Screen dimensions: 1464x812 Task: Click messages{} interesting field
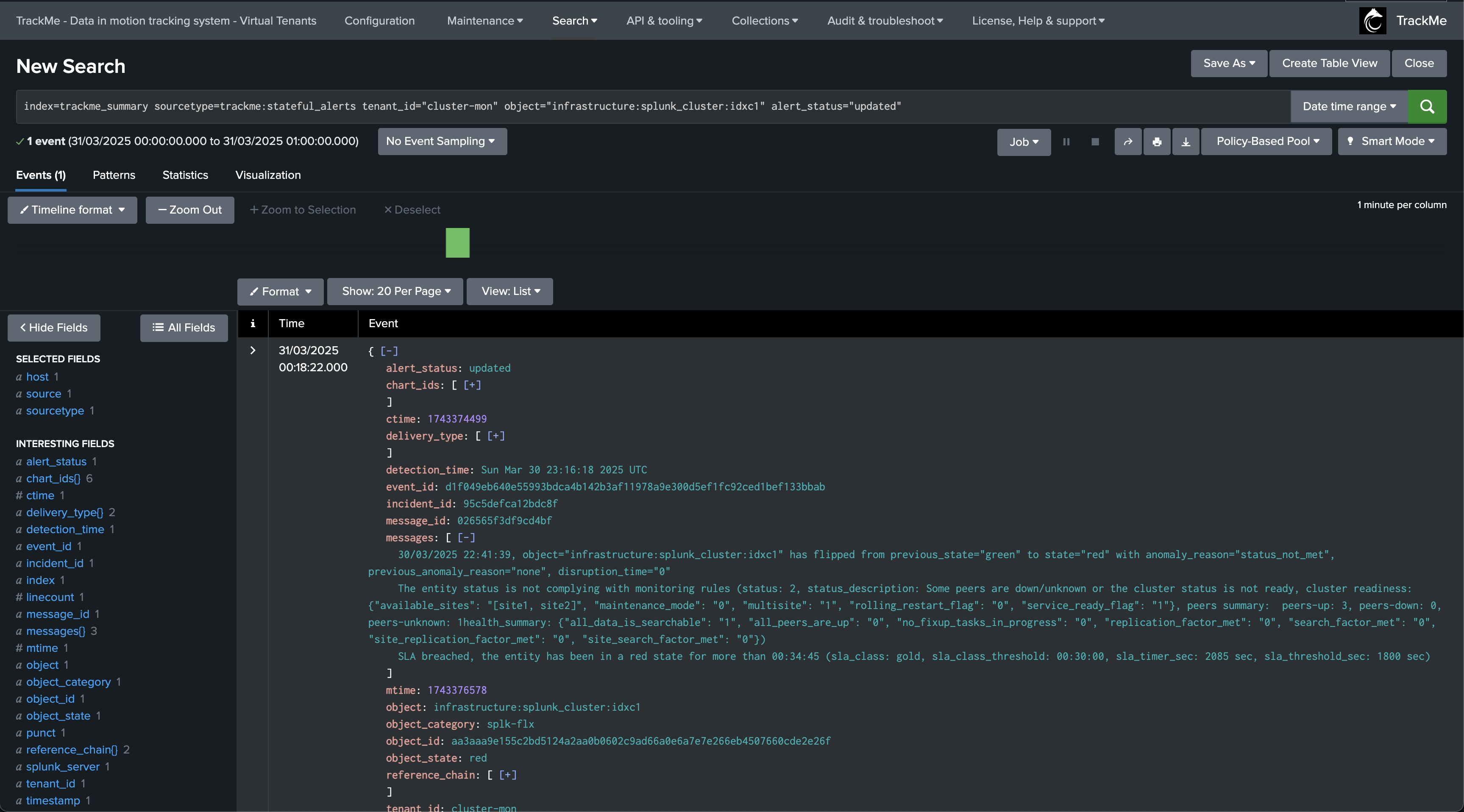pos(56,631)
